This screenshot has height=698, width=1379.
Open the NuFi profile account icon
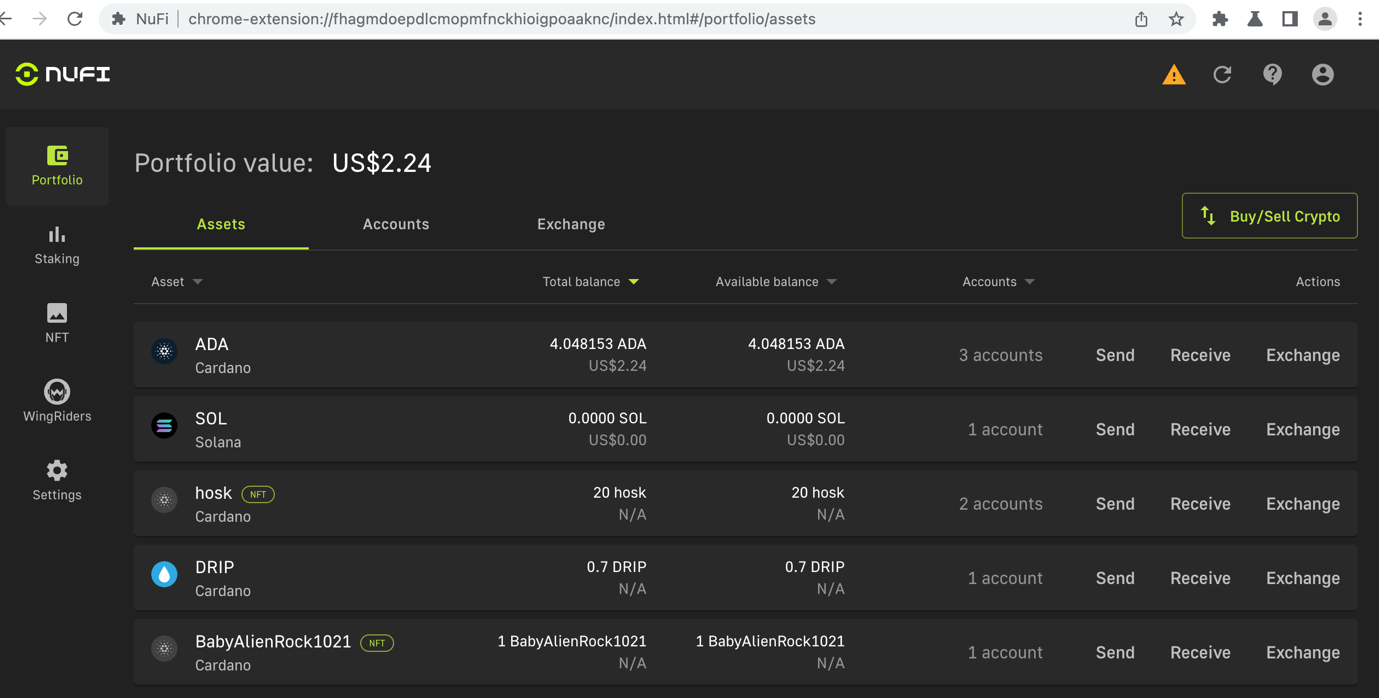click(1323, 75)
